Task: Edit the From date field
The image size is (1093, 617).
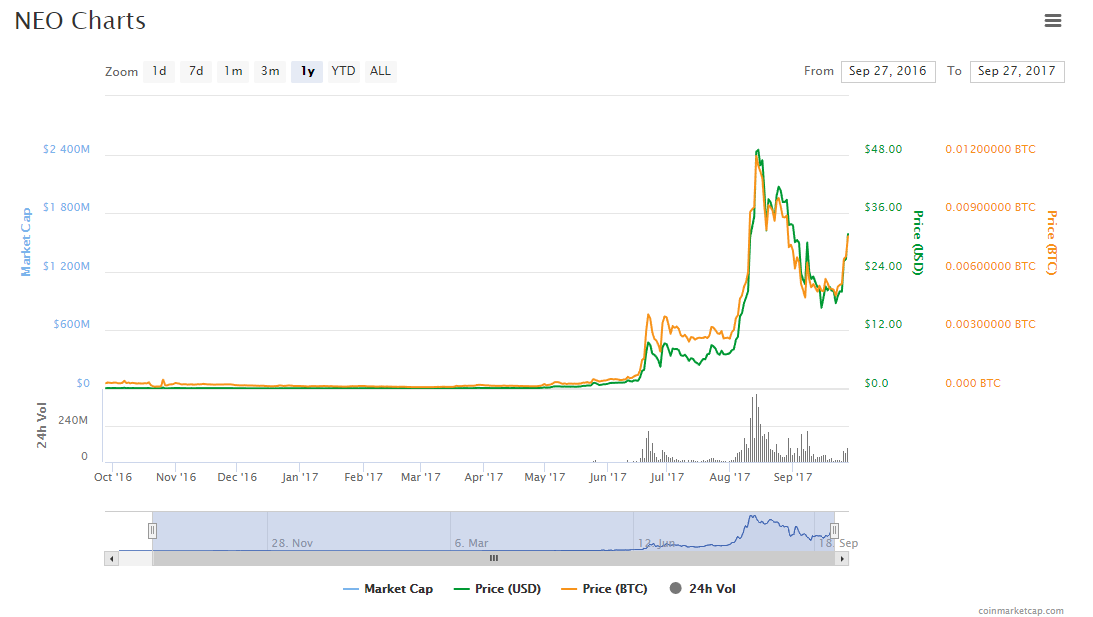Action: pyautogui.click(x=888, y=71)
